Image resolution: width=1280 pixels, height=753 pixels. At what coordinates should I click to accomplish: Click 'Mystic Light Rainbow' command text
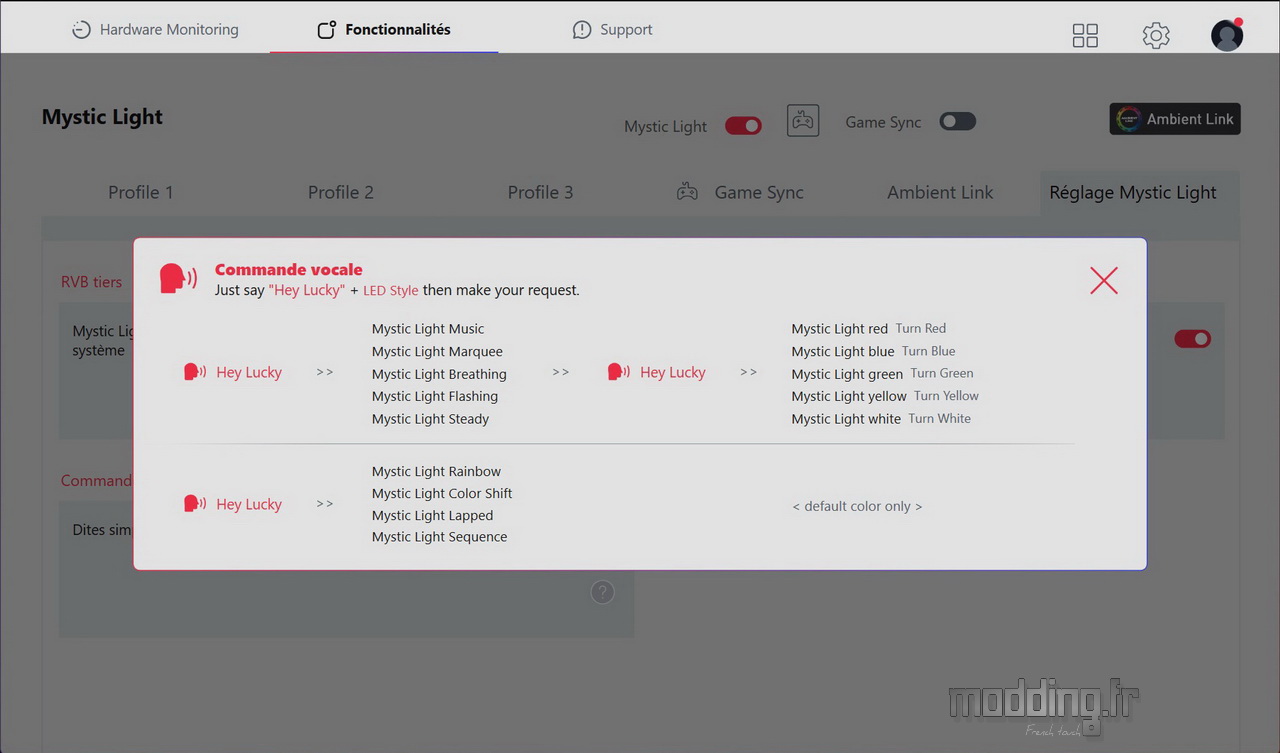coord(436,471)
